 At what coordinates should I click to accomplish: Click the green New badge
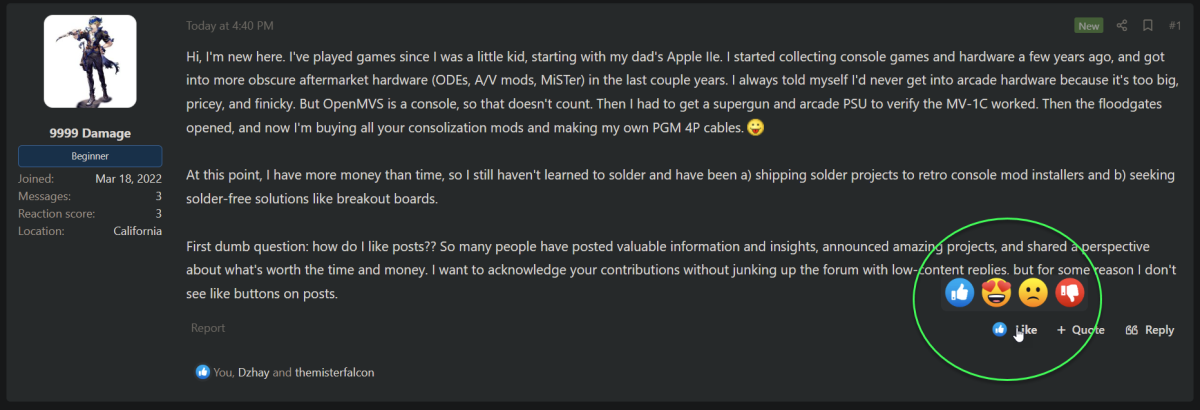pos(1089,25)
